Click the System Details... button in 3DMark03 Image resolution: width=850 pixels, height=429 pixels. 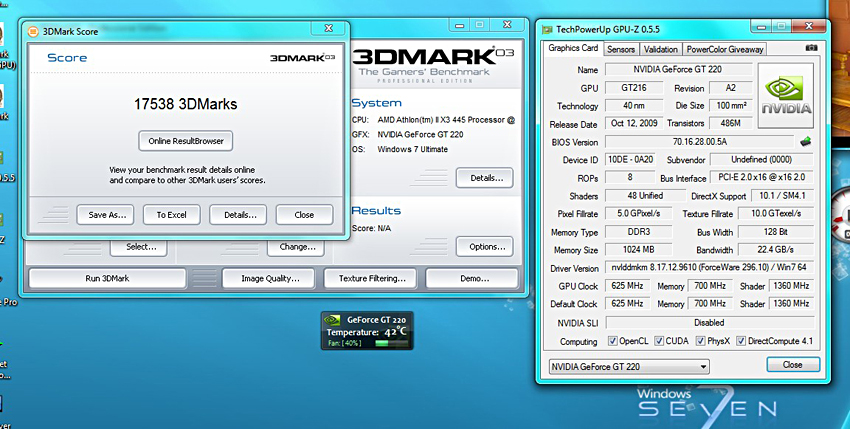tap(485, 178)
